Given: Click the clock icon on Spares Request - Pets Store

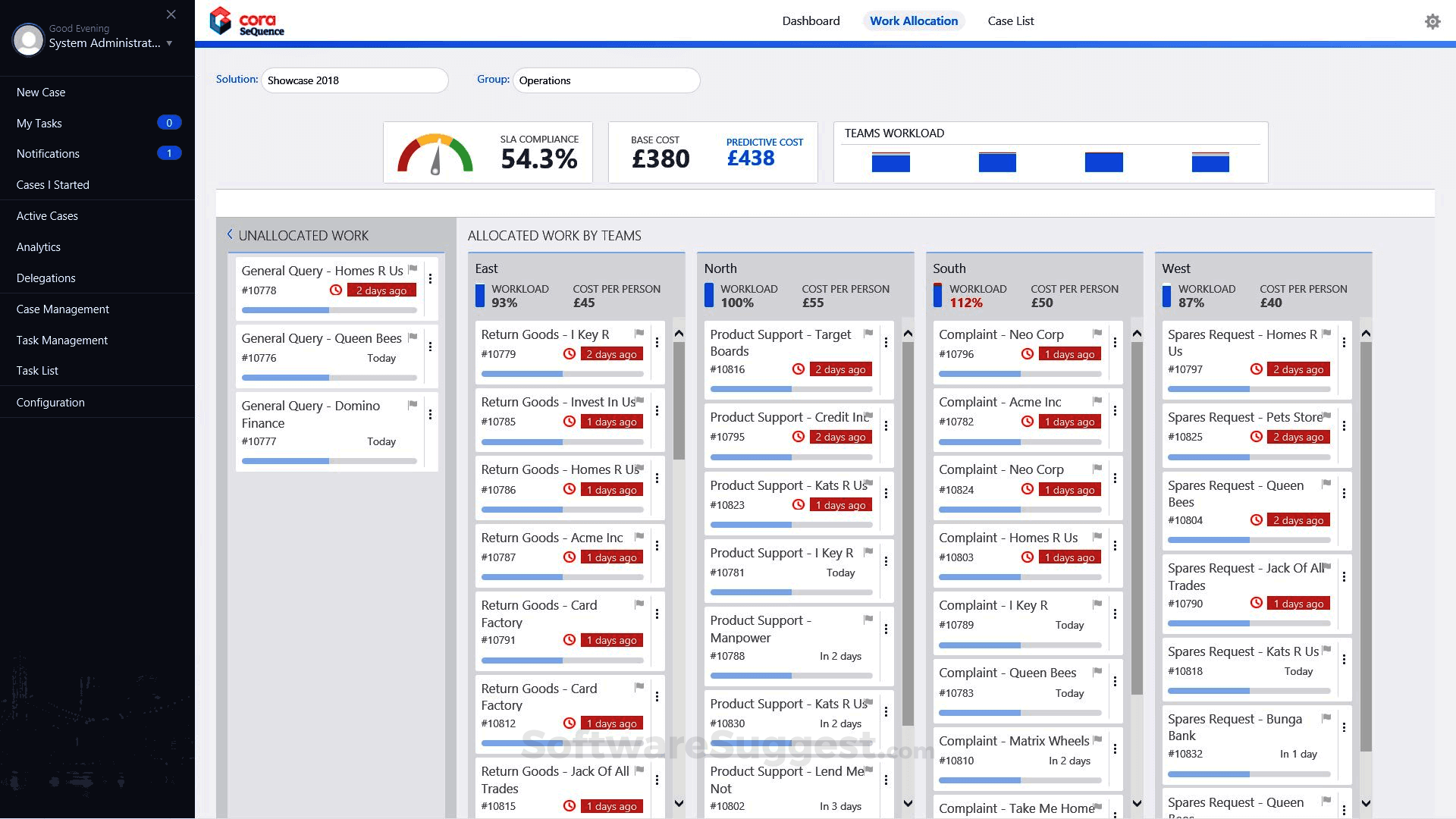Looking at the screenshot, I should tap(1257, 437).
